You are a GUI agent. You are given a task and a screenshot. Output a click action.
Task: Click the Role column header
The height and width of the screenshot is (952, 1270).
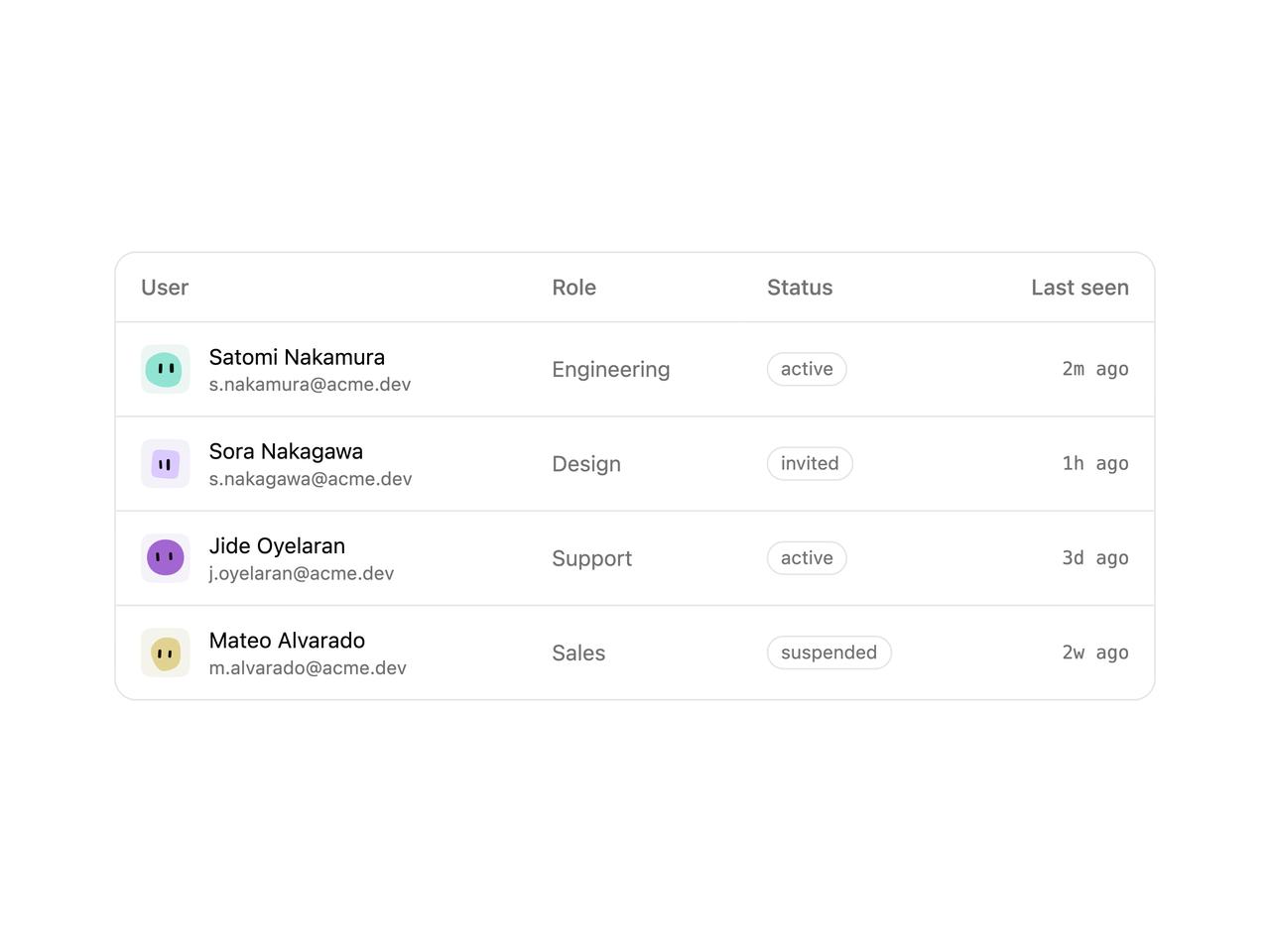574,288
